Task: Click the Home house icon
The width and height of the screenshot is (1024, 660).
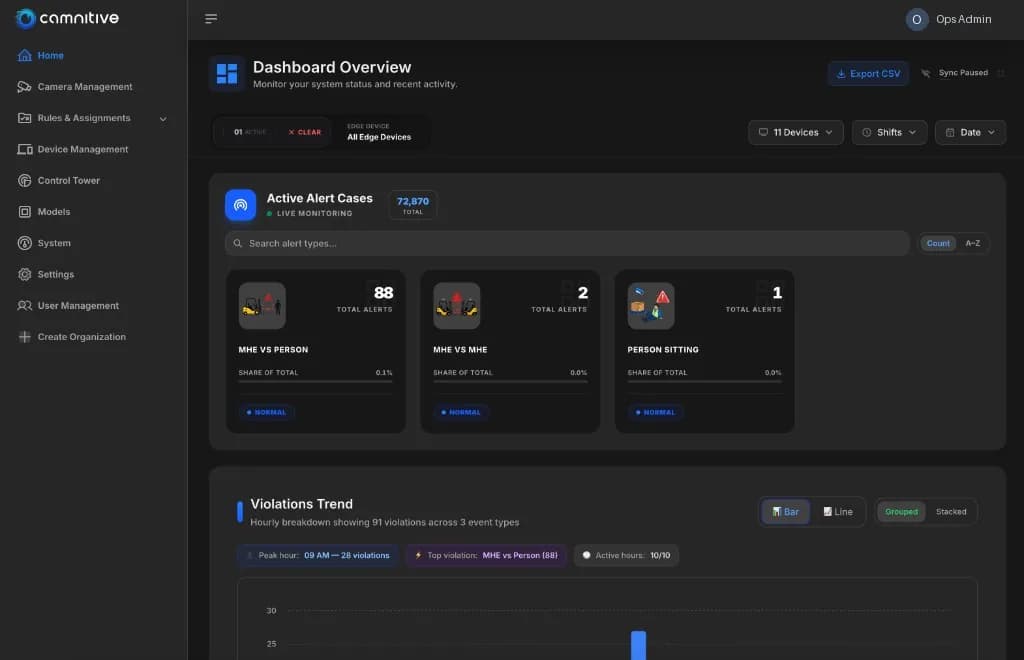Action: 25,55
